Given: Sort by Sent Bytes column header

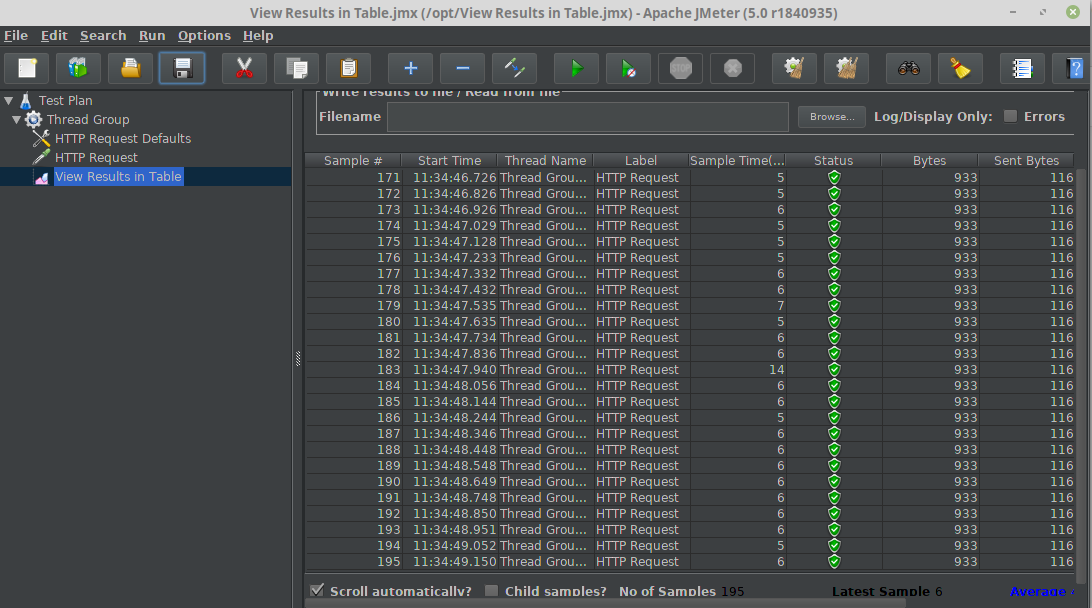Looking at the screenshot, I should pyautogui.click(x=1026, y=161).
